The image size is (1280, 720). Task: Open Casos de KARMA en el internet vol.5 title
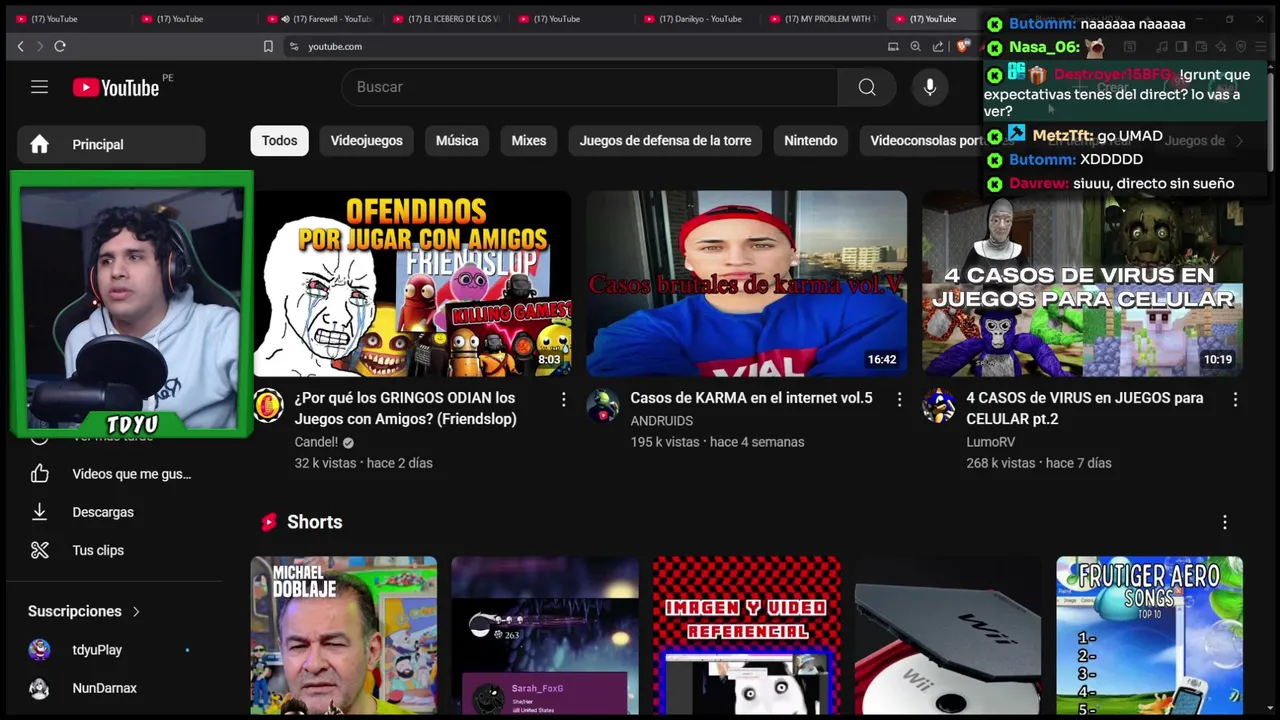coord(751,398)
